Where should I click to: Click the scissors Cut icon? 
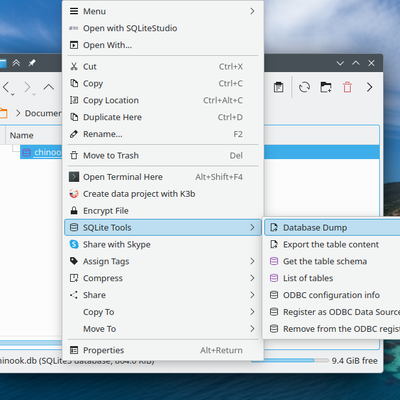tap(74, 67)
